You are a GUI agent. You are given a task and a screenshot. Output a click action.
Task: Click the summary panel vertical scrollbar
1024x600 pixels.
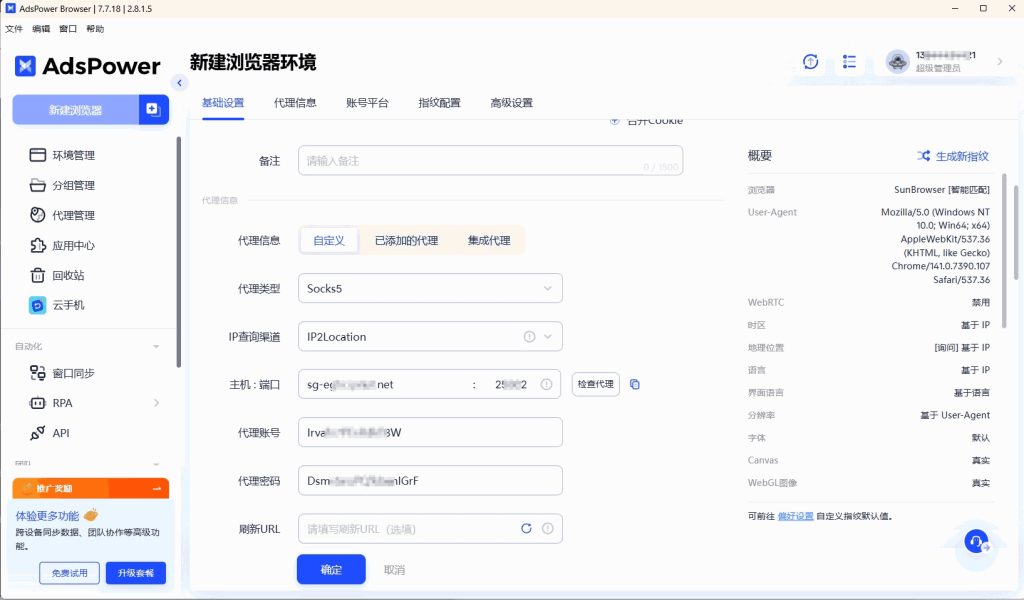point(1016,250)
